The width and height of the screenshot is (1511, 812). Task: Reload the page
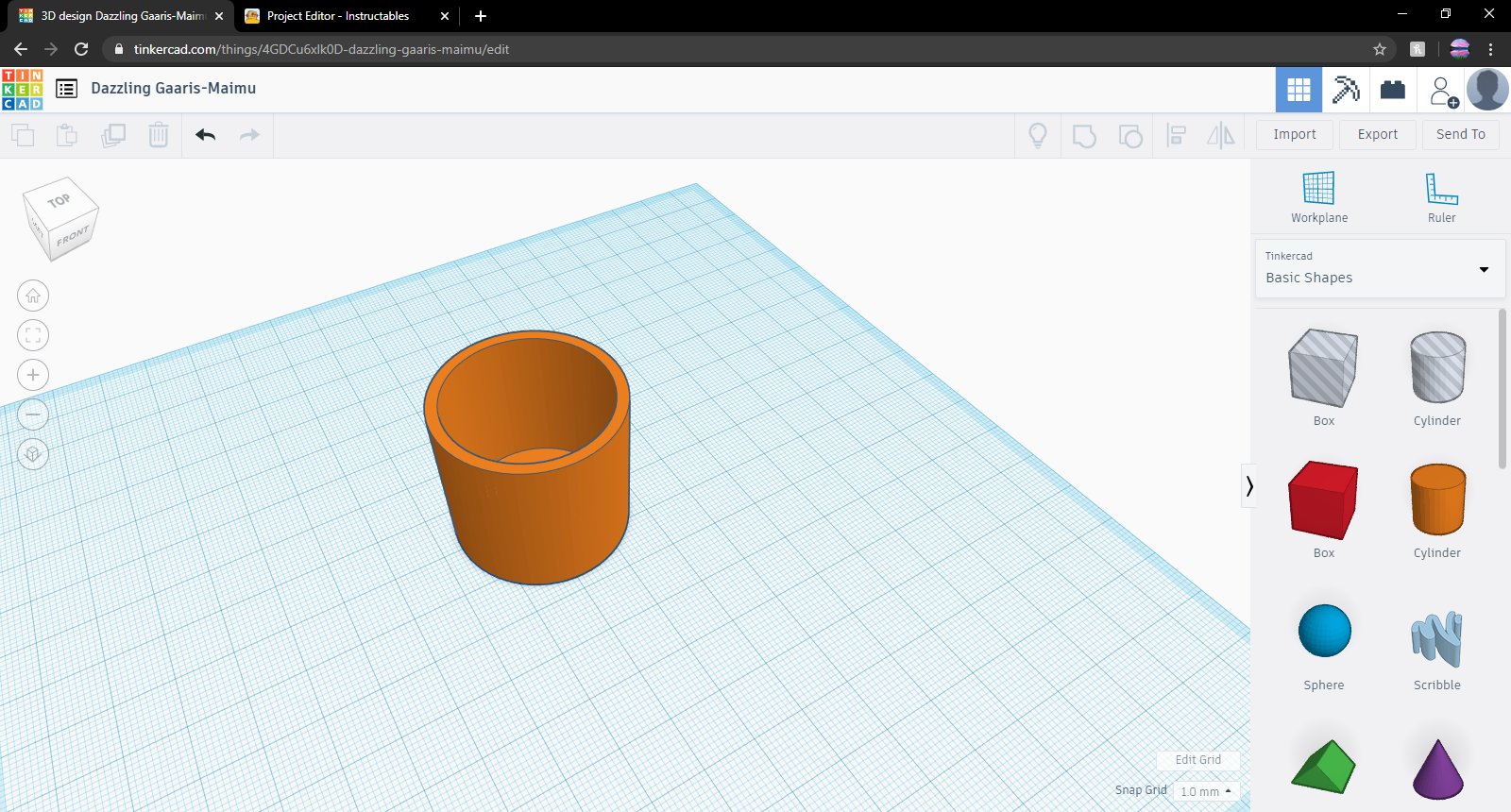81,49
